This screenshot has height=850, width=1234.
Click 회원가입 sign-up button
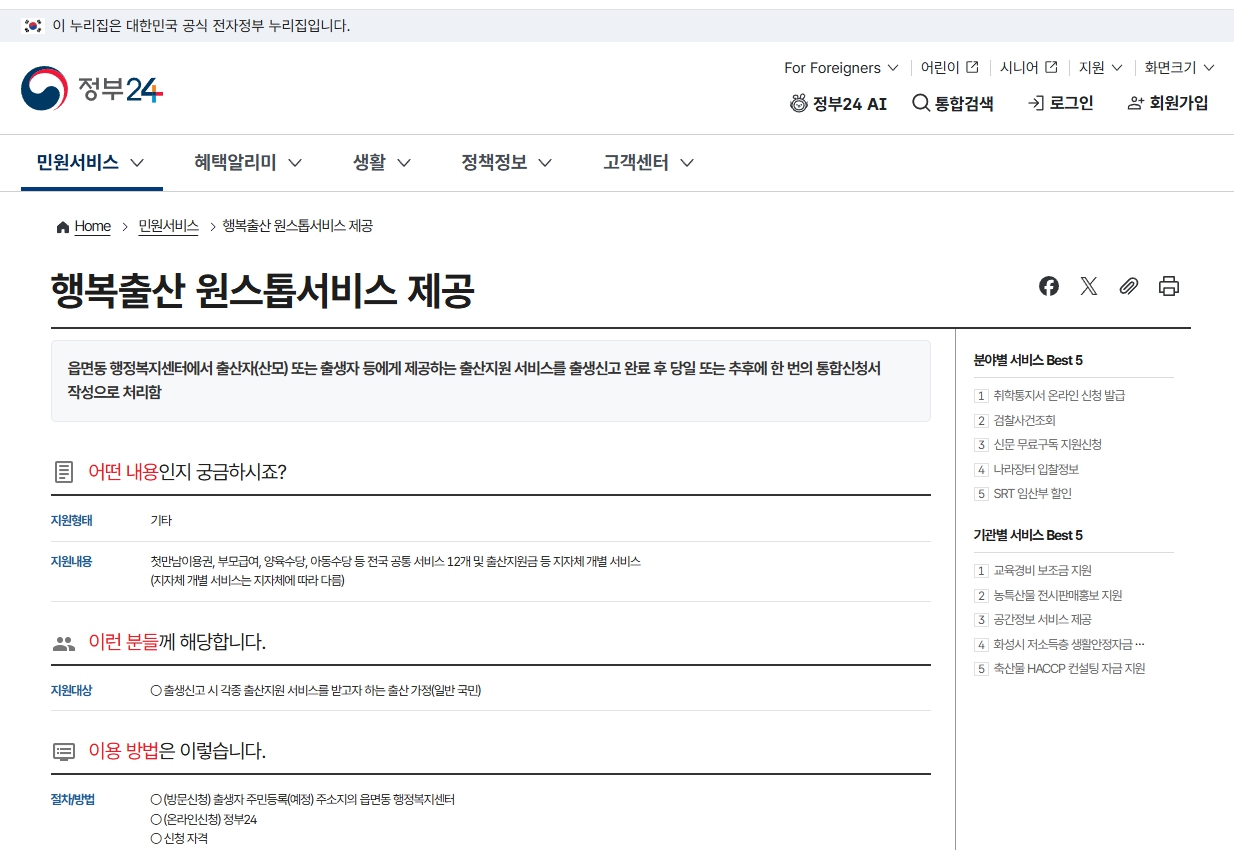point(1167,103)
